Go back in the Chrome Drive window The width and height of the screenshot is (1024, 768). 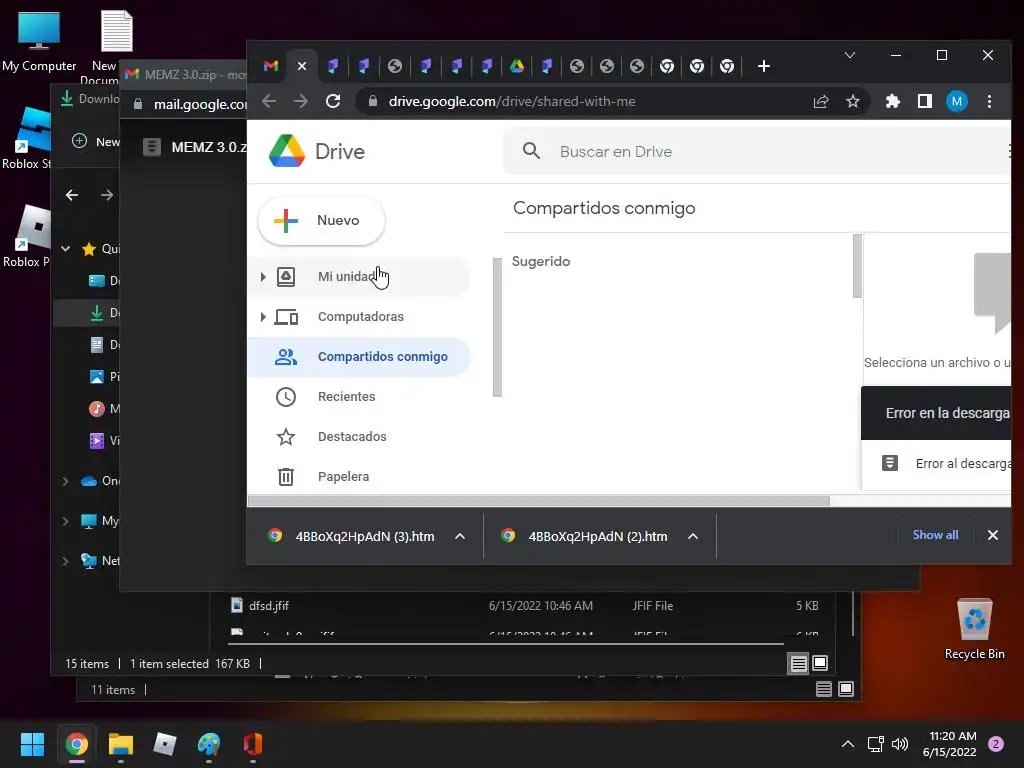(x=269, y=101)
